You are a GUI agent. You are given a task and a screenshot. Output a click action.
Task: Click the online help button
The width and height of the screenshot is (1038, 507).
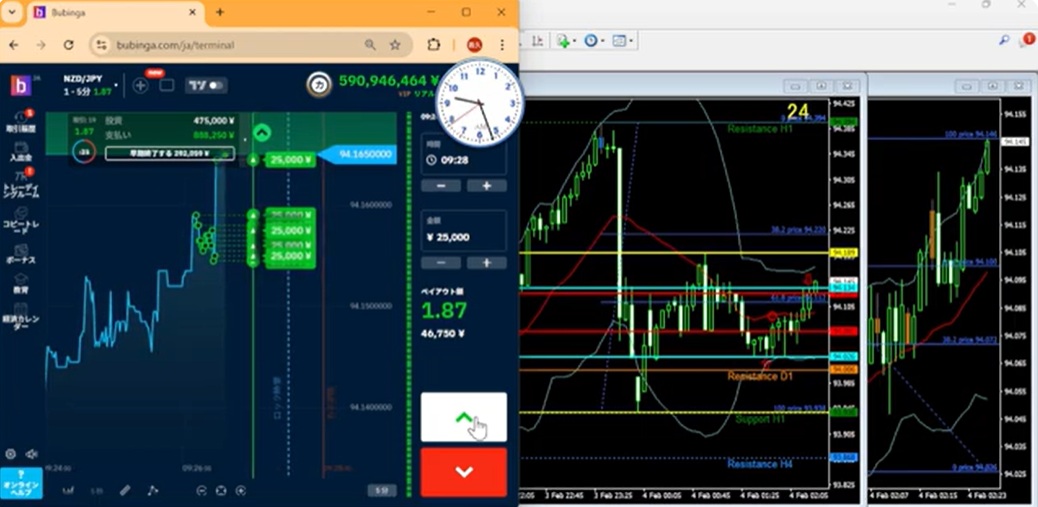click(x=21, y=481)
